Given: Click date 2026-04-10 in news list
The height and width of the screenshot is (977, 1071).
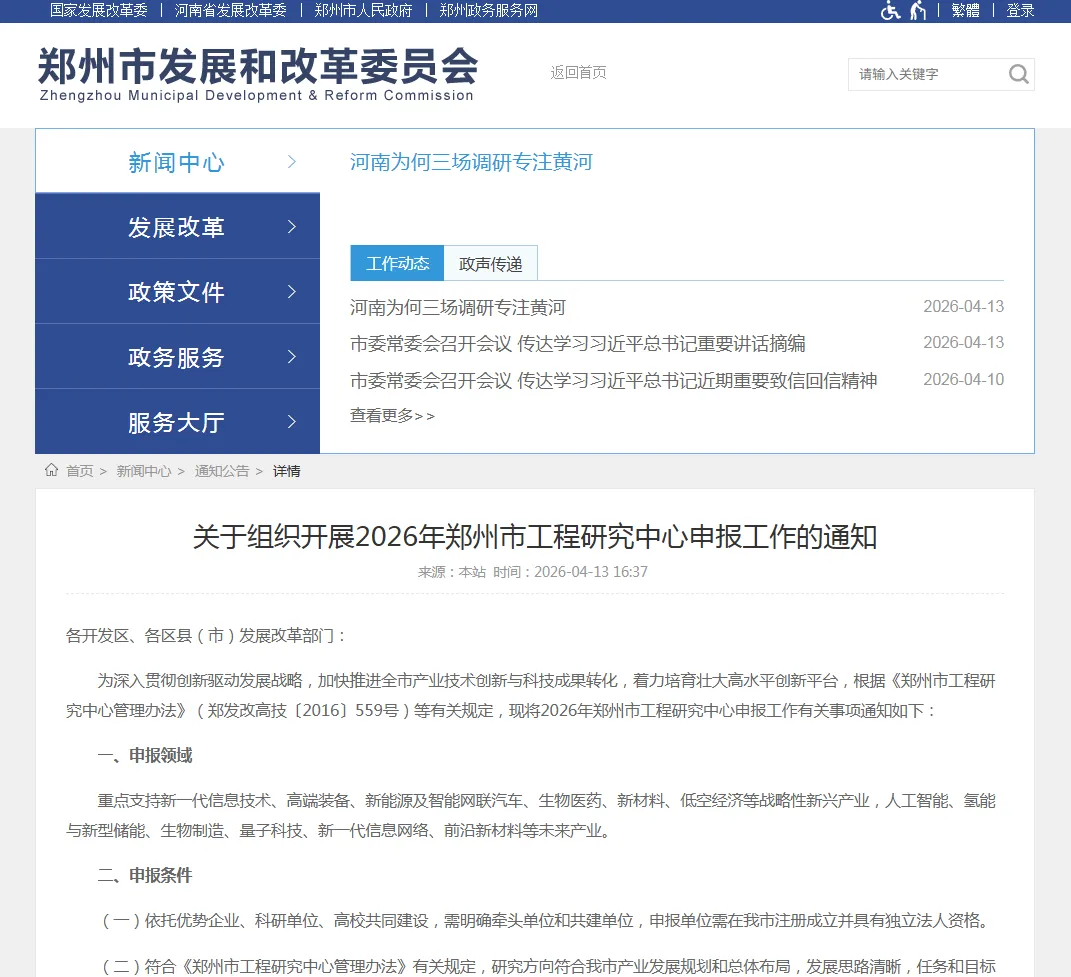Looking at the screenshot, I should point(964,379).
